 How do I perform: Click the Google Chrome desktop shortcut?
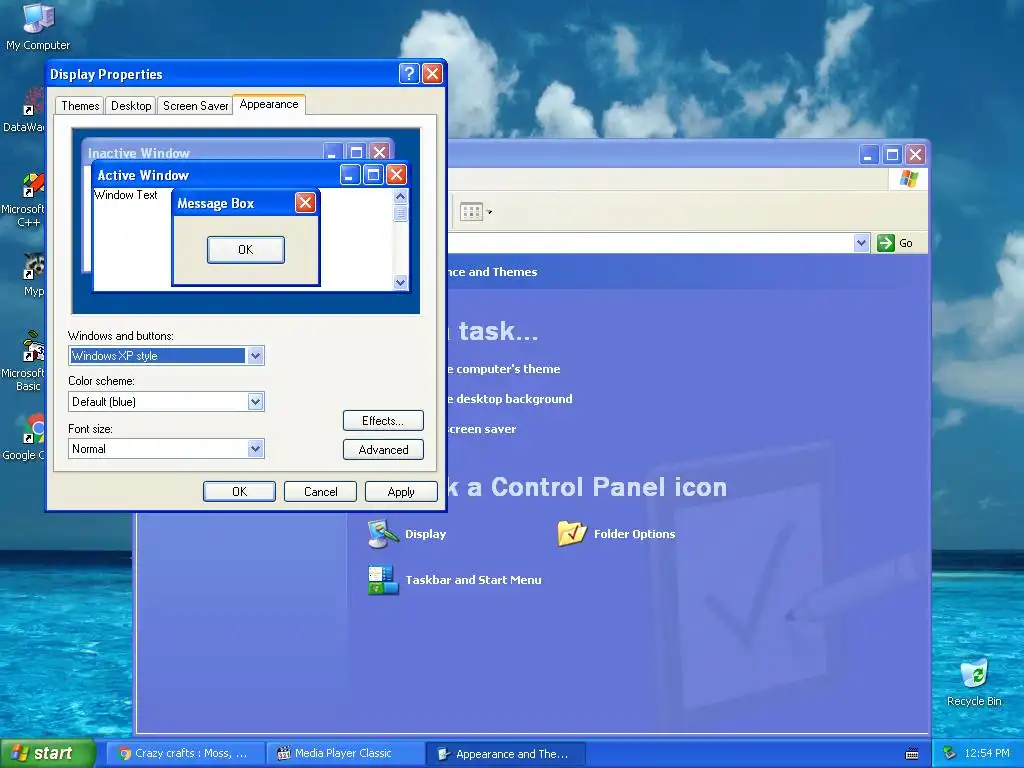[24, 437]
